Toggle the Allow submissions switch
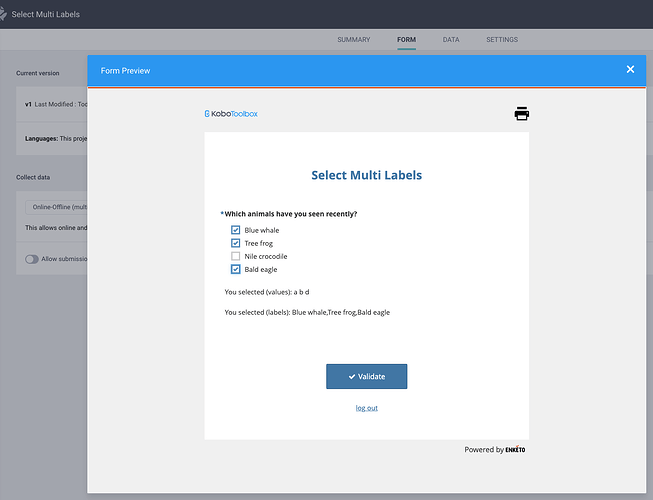The height and width of the screenshot is (500, 653). 32,259
